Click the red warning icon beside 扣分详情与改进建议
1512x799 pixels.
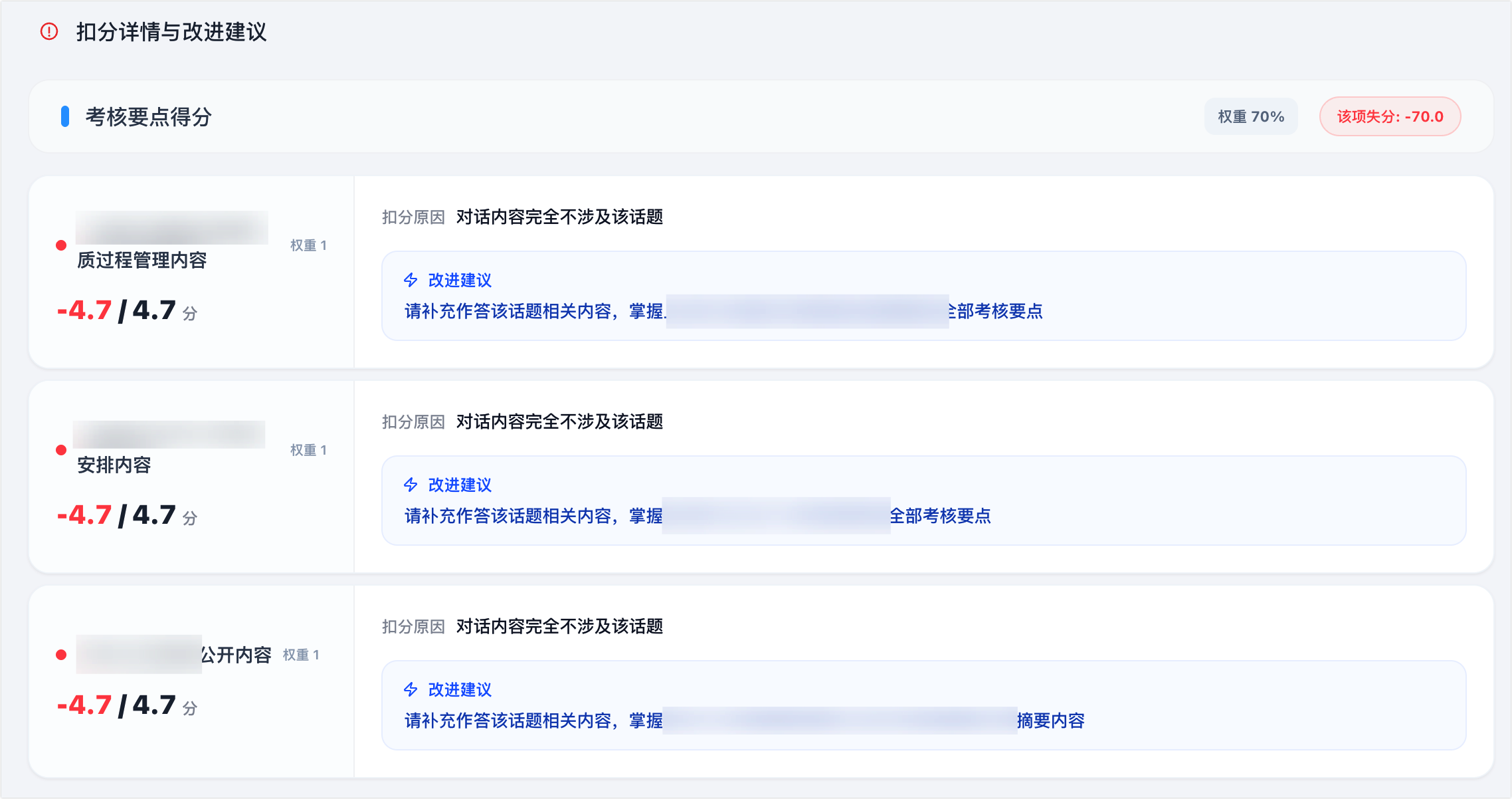pyautogui.click(x=49, y=31)
